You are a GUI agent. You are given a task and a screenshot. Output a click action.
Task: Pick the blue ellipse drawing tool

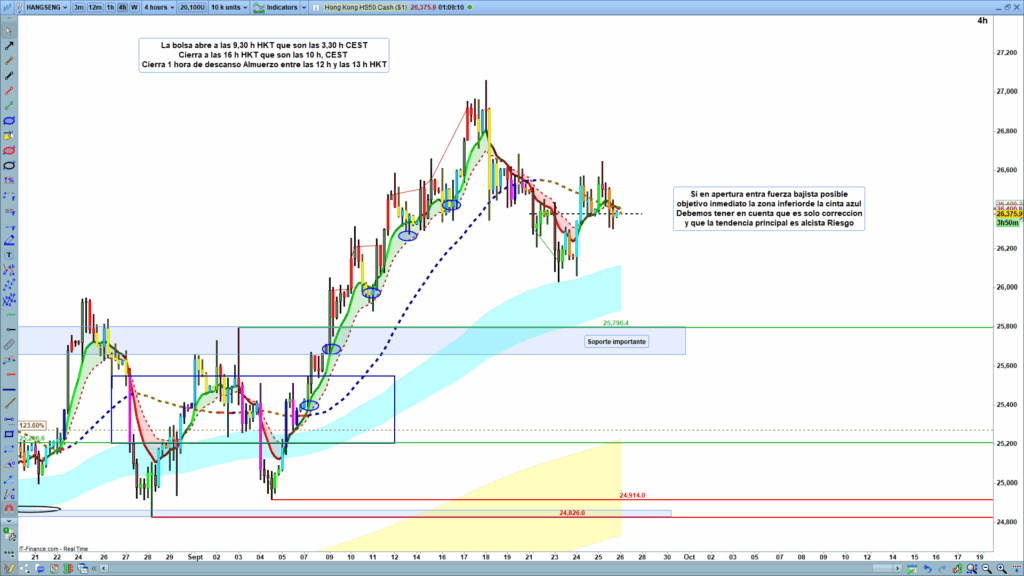[x=9, y=120]
